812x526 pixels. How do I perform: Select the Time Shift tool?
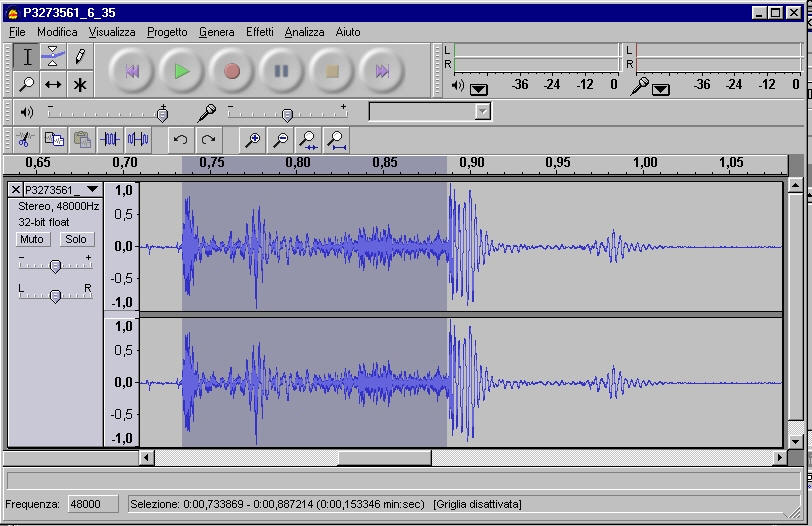(x=53, y=84)
